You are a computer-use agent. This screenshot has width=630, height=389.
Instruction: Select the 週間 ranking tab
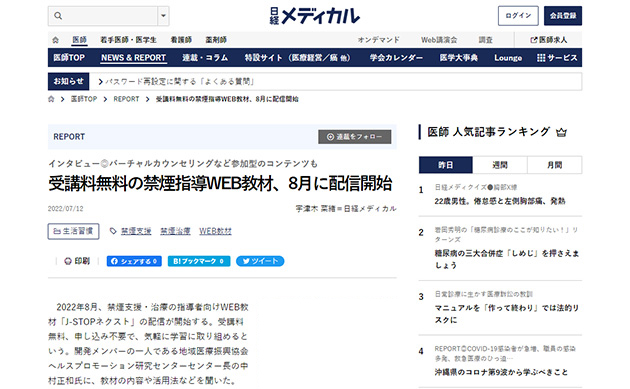click(x=500, y=165)
